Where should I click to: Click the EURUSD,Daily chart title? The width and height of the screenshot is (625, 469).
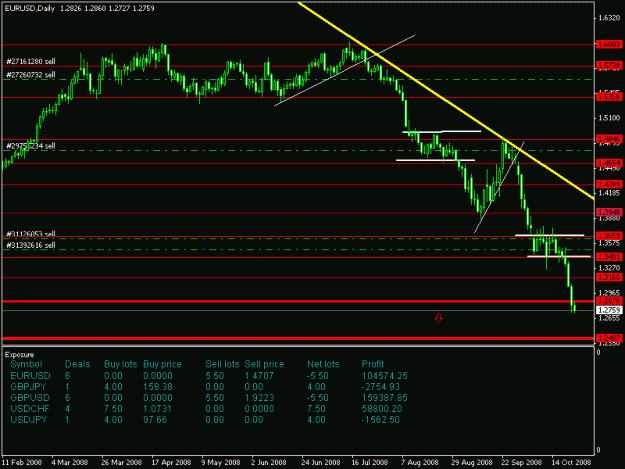point(30,8)
